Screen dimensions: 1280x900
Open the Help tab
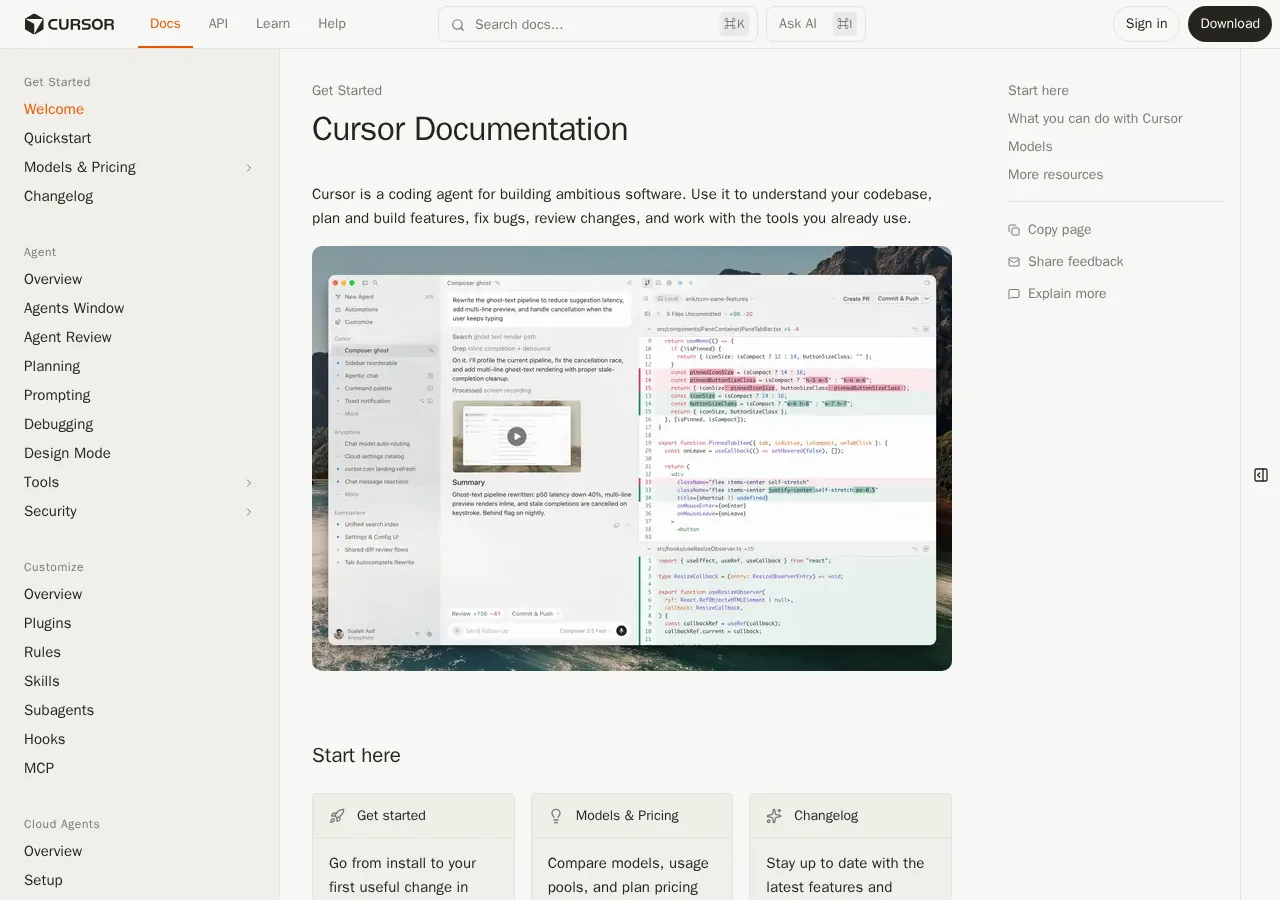coord(332,24)
